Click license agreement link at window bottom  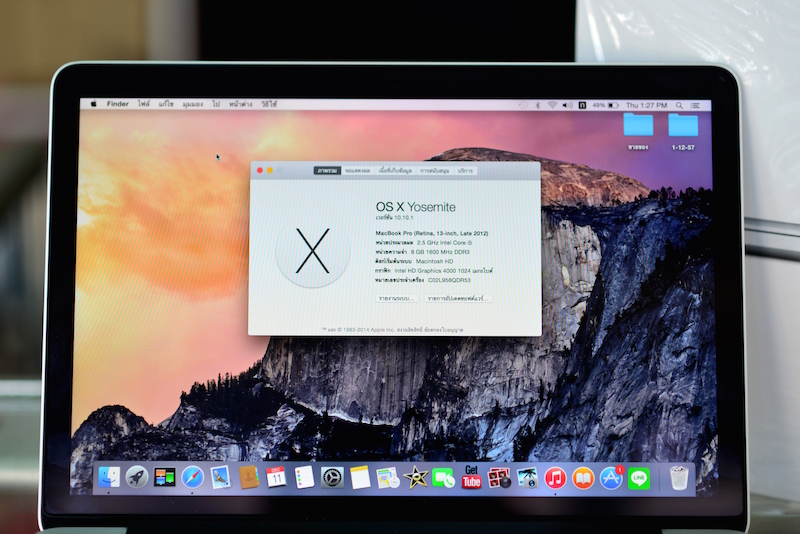443,329
